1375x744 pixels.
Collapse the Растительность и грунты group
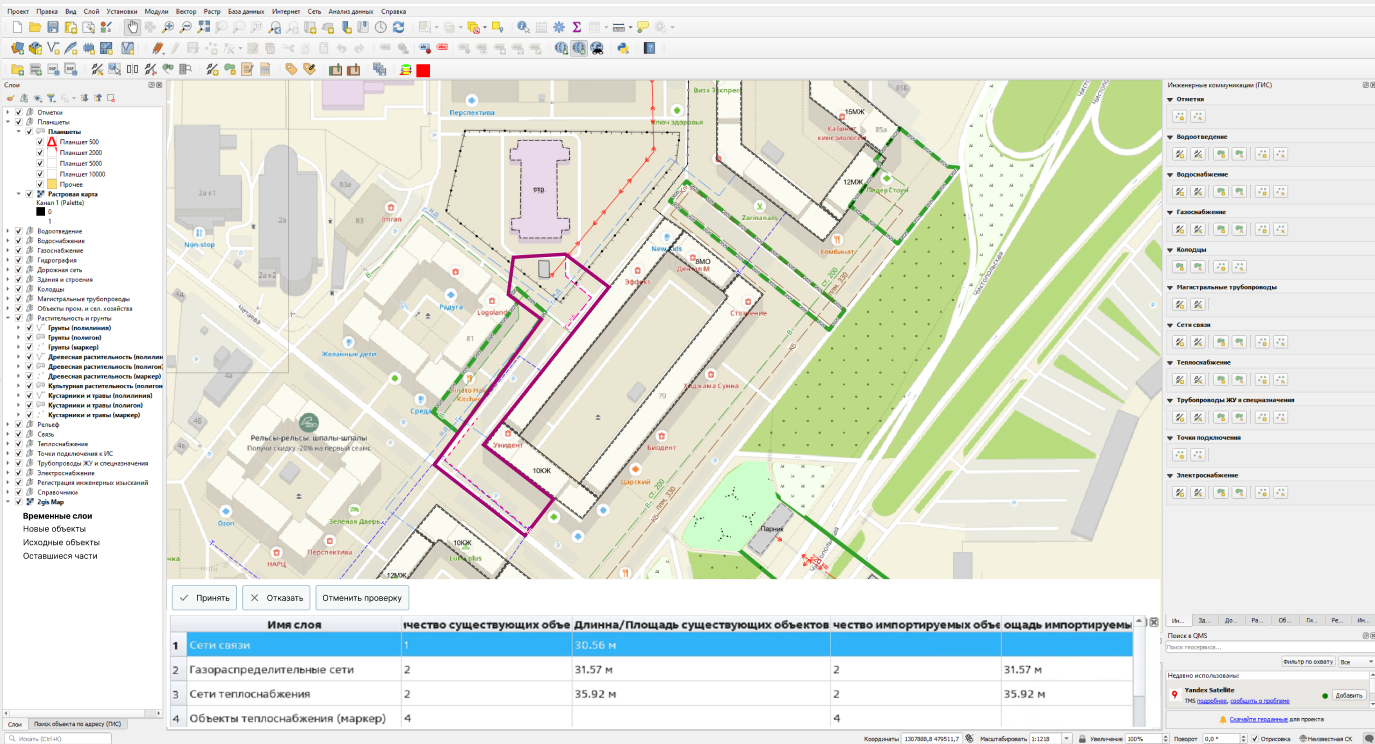[8, 318]
